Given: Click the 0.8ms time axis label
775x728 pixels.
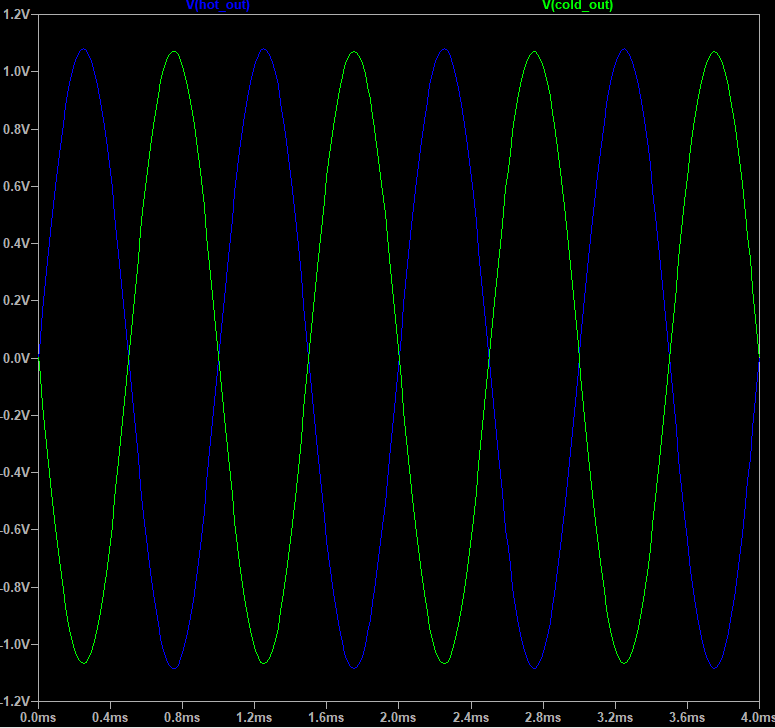Looking at the screenshot, I should 182,717.
